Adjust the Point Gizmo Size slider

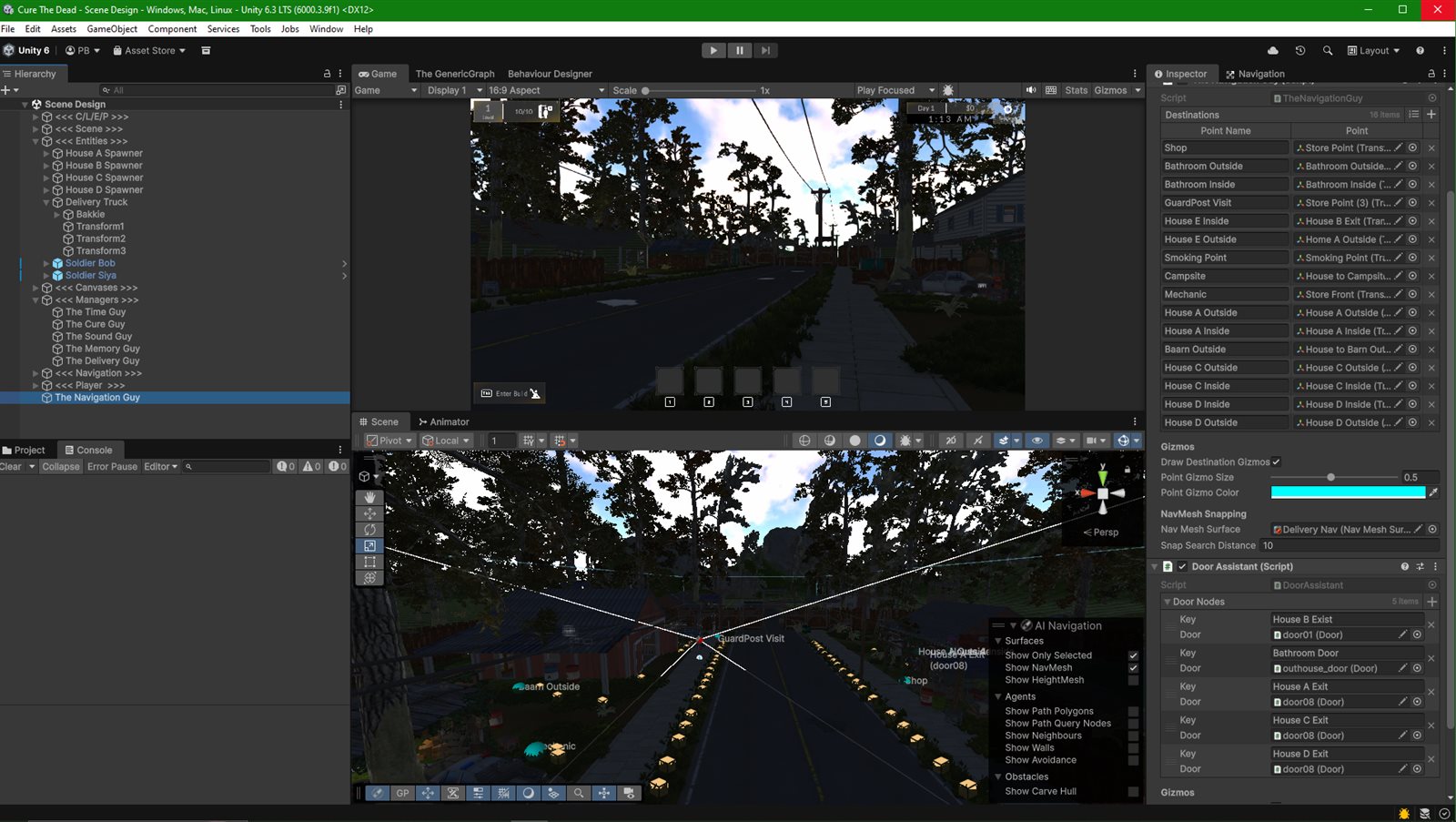point(1333,477)
